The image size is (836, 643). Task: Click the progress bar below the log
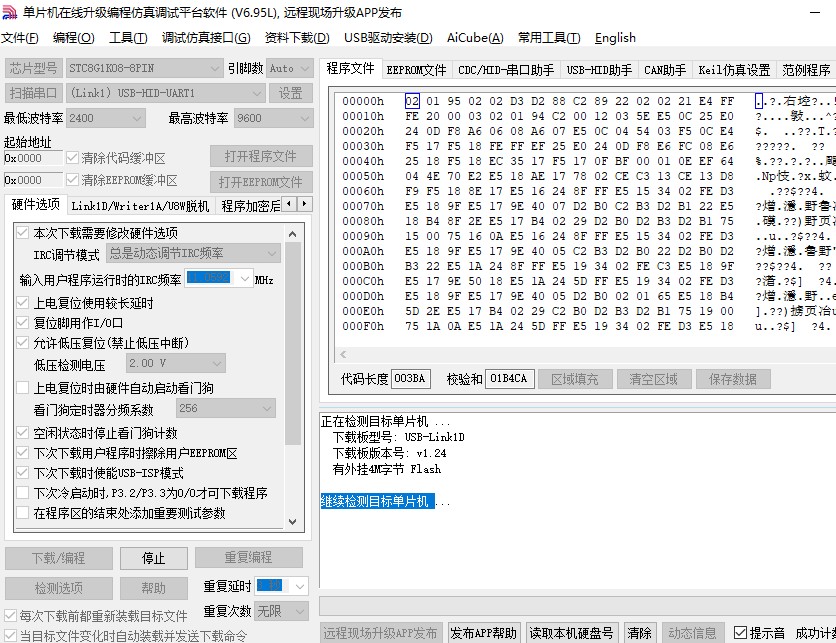point(577,606)
